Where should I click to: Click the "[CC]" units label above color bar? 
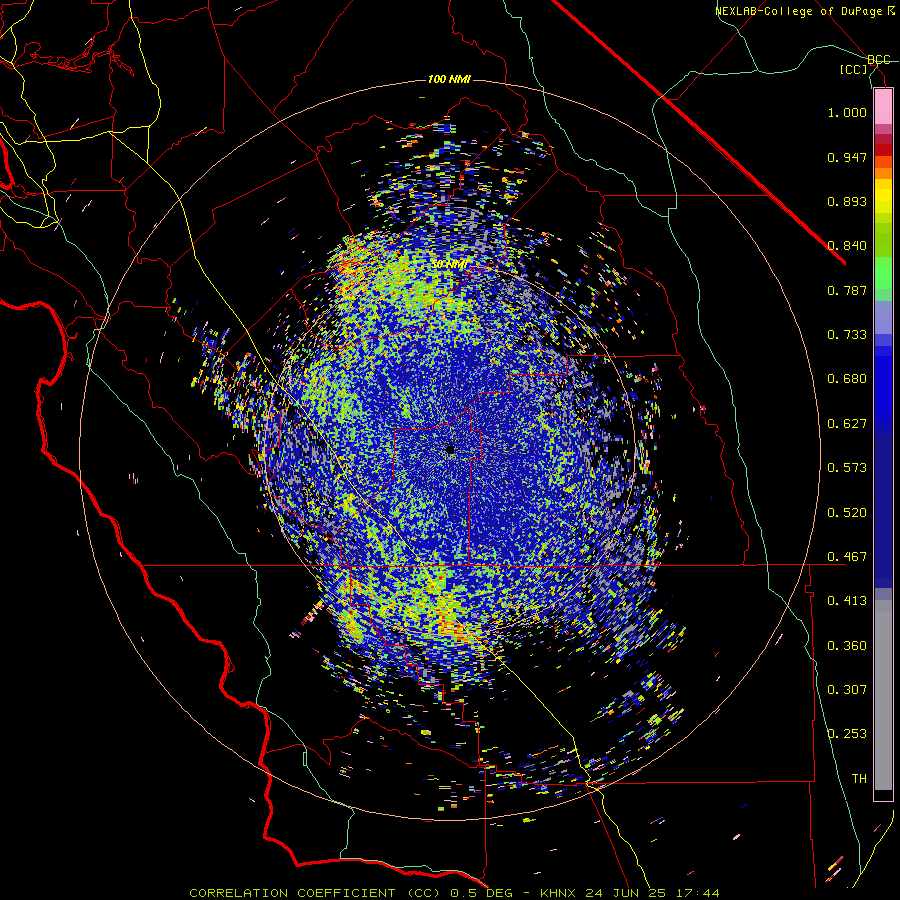(853, 69)
